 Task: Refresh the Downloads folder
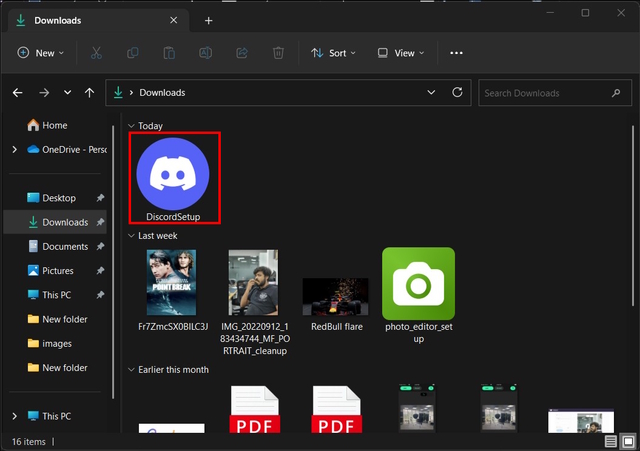coord(458,92)
